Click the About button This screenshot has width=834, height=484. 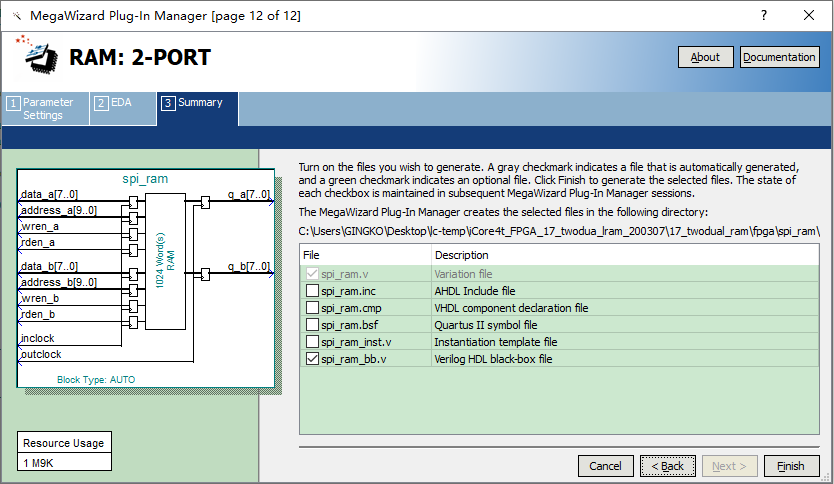(x=705, y=57)
